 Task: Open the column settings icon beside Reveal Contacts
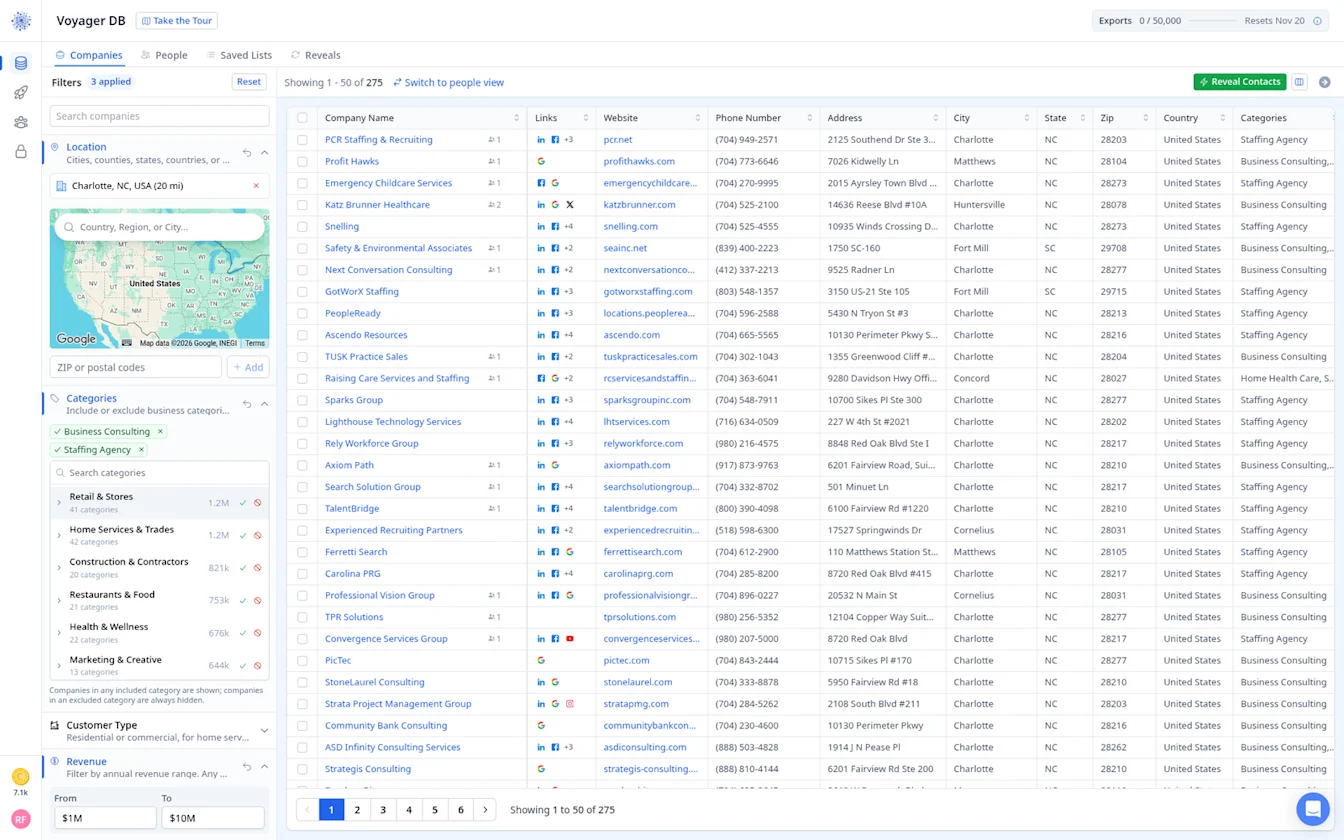tap(1299, 82)
